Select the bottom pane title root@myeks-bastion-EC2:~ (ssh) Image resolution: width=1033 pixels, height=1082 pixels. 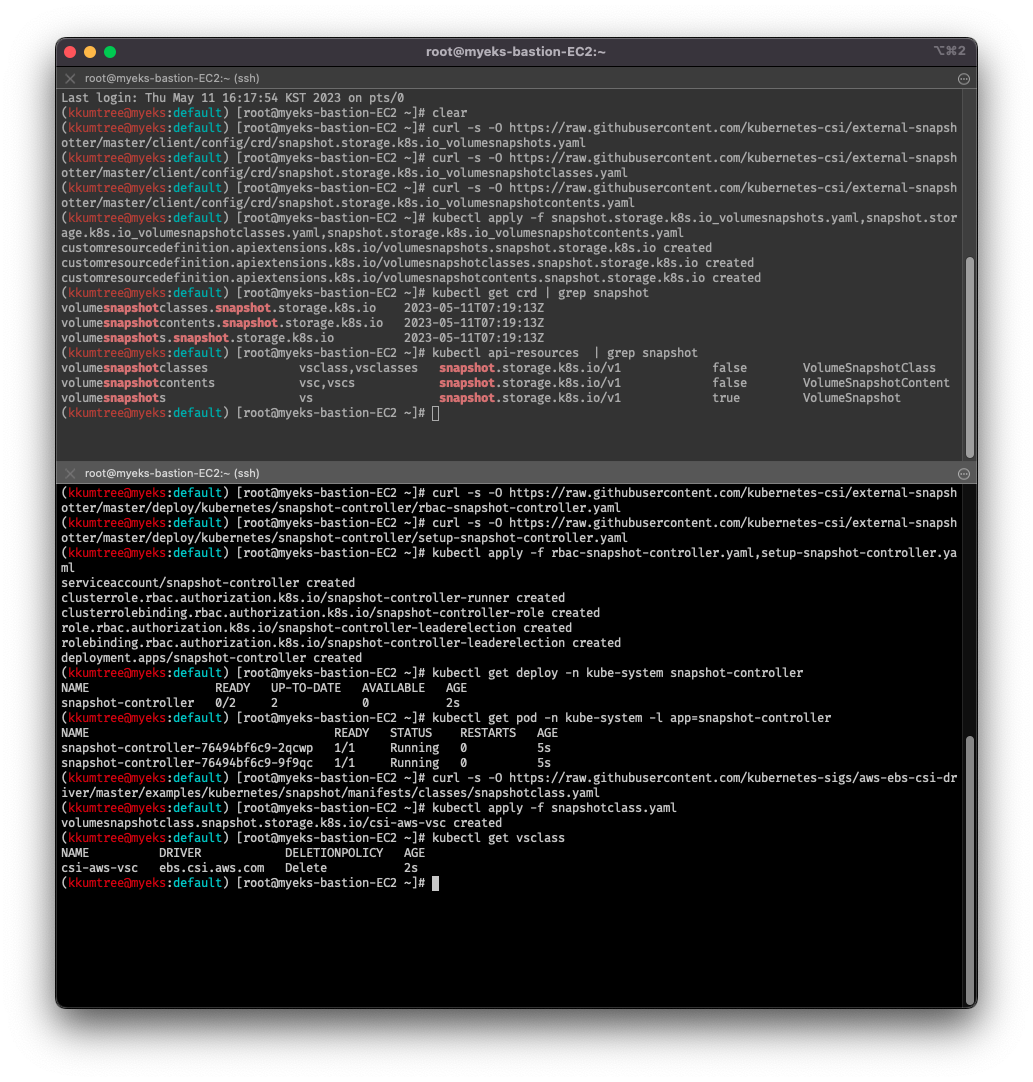coord(172,473)
